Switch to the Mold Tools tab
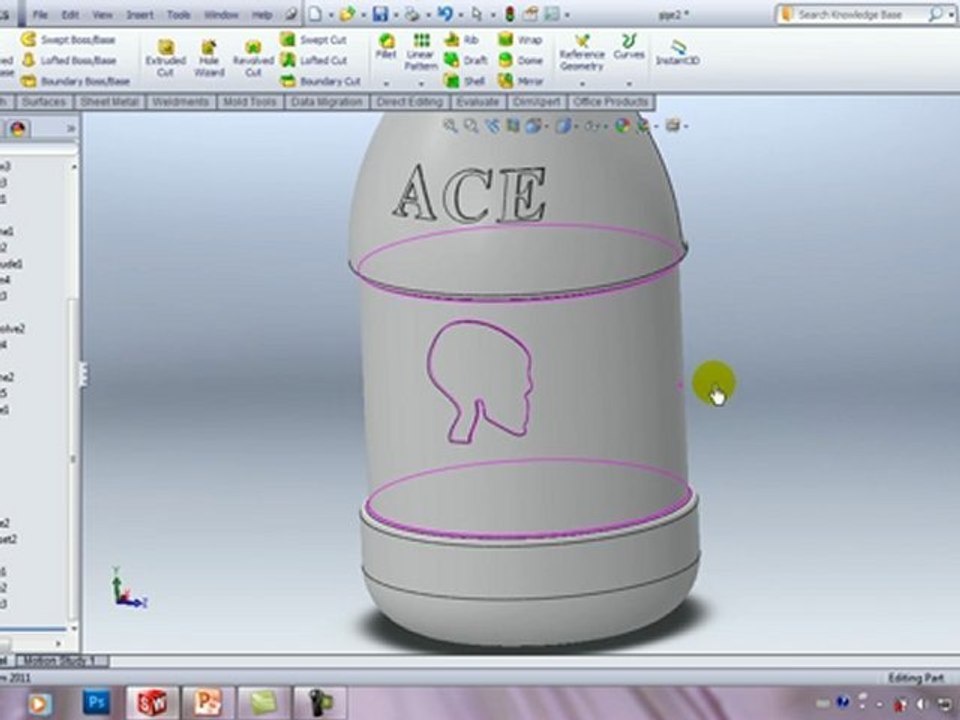960x720 pixels. point(249,102)
